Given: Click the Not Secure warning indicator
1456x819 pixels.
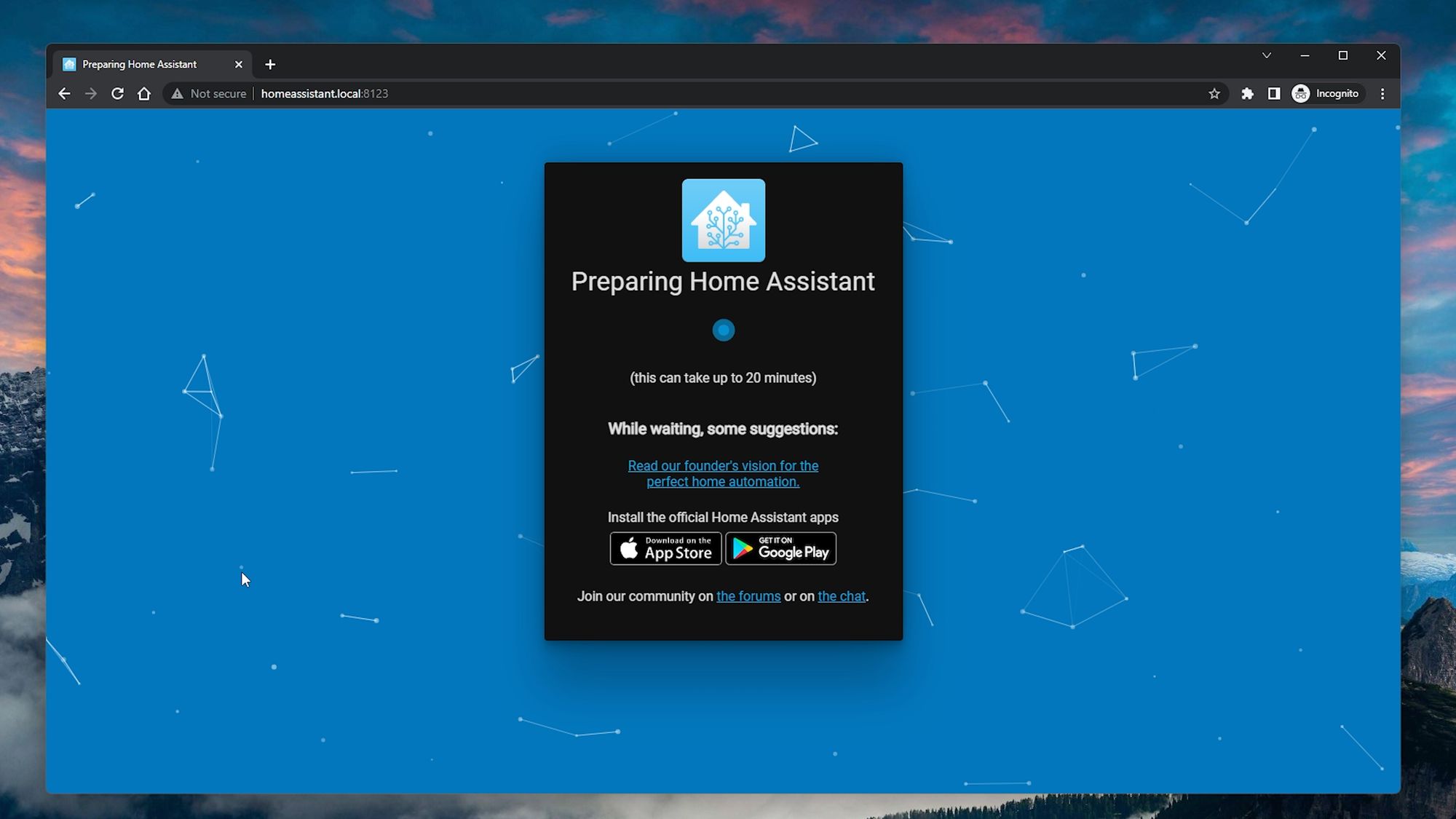Looking at the screenshot, I should [208, 93].
